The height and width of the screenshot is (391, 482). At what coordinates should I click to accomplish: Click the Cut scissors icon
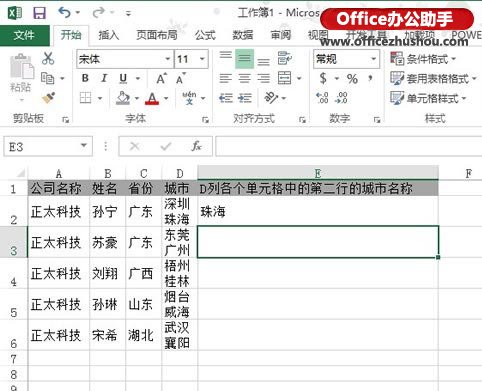[48, 58]
